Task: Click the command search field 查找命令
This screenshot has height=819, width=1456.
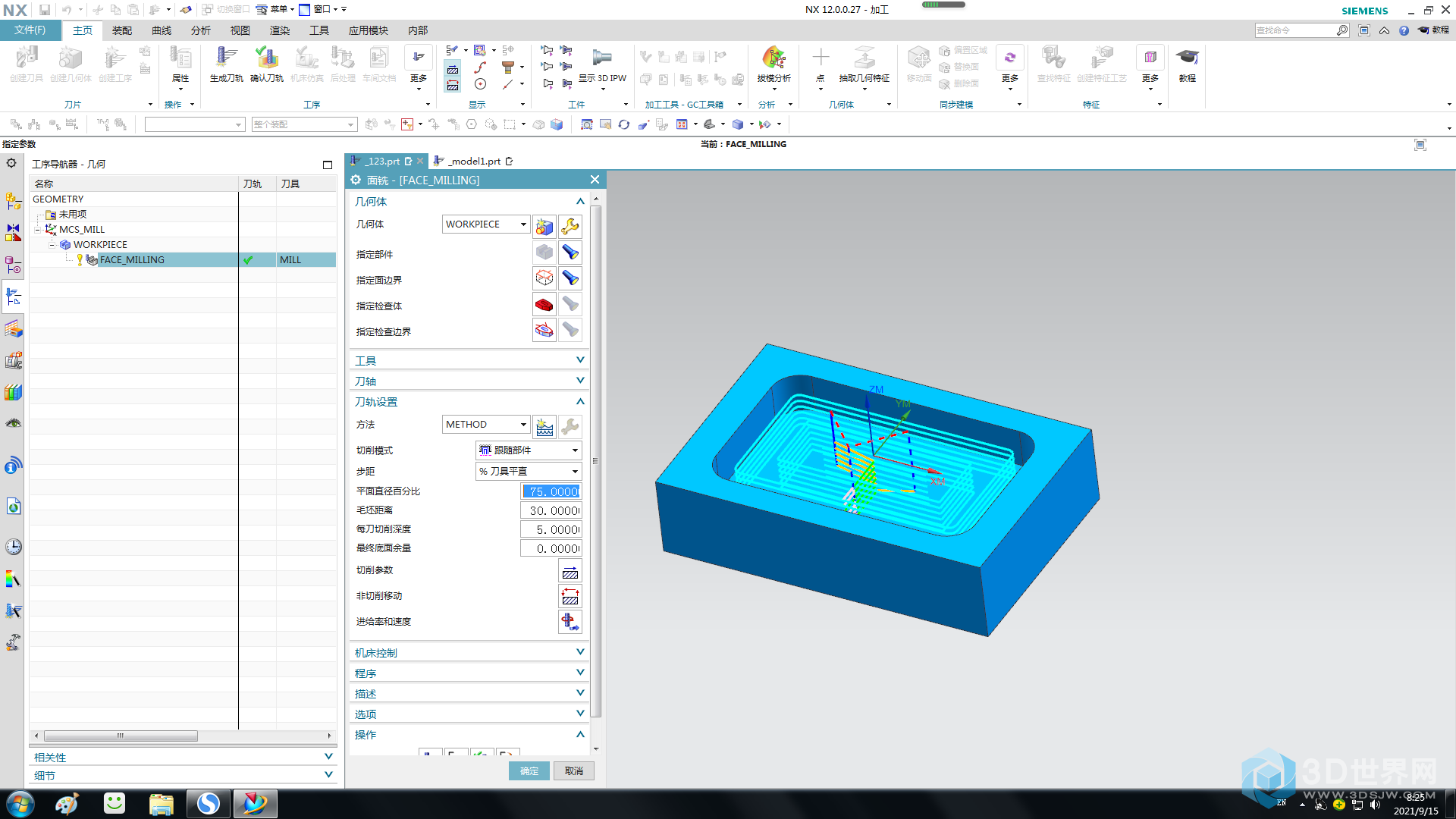Action: tap(1295, 30)
